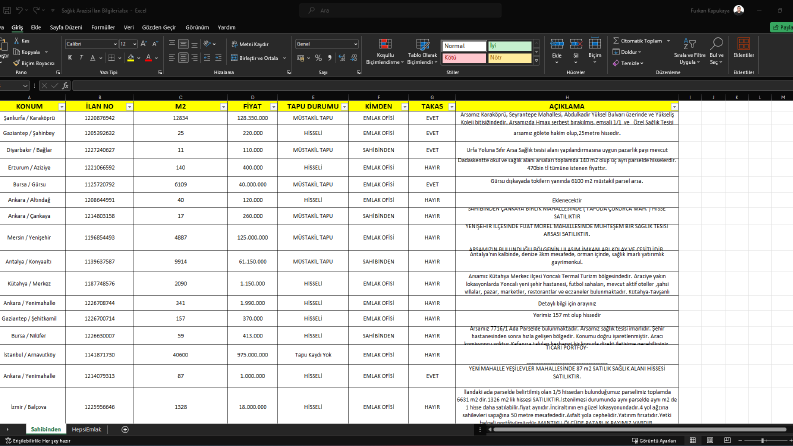Expand the cell styles gallery

(x=536, y=61)
